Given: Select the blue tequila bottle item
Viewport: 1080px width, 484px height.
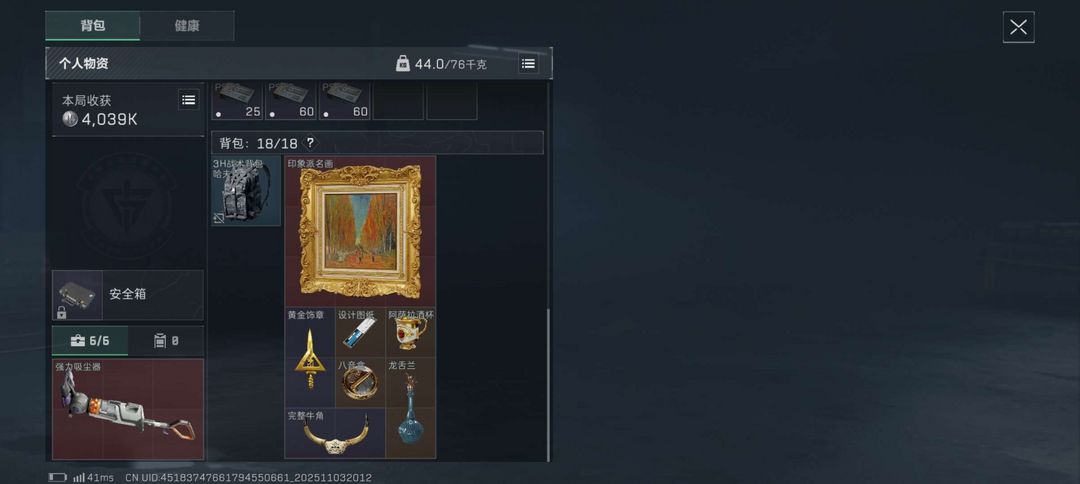Looking at the screenshot, I should pyautogui.click(x=411, y=408).
